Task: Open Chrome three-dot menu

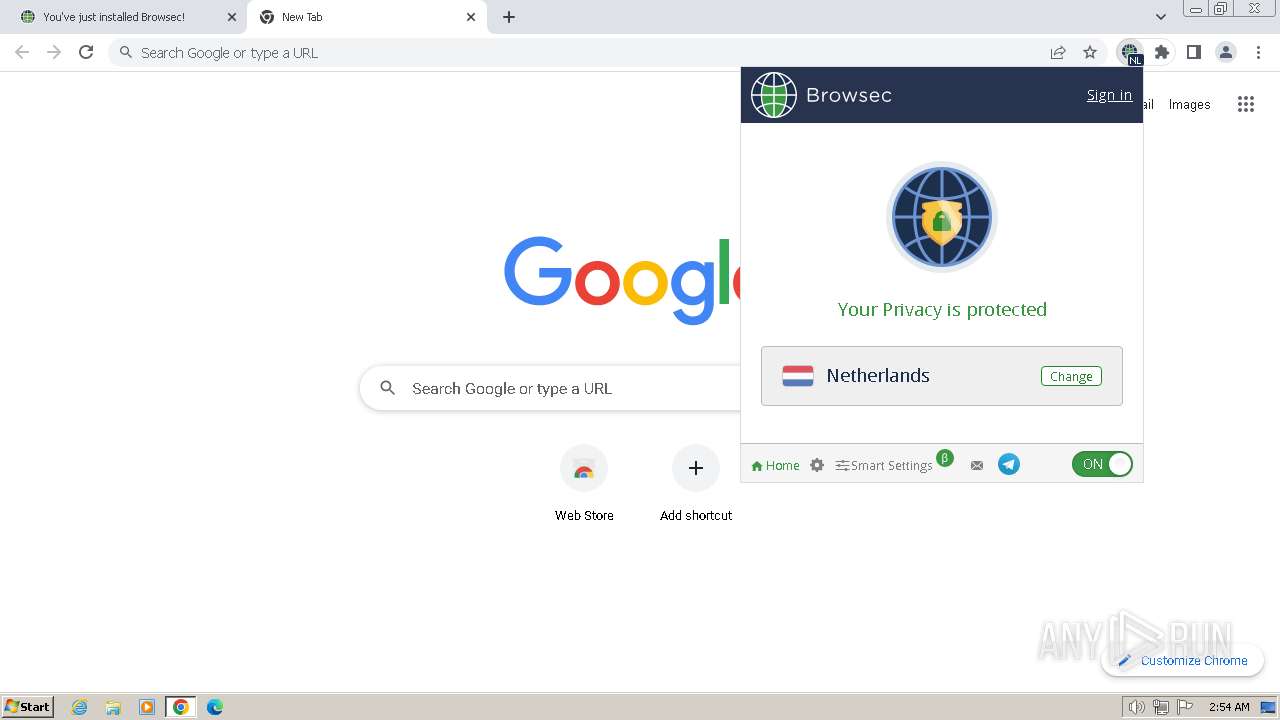Action: 1259,52
